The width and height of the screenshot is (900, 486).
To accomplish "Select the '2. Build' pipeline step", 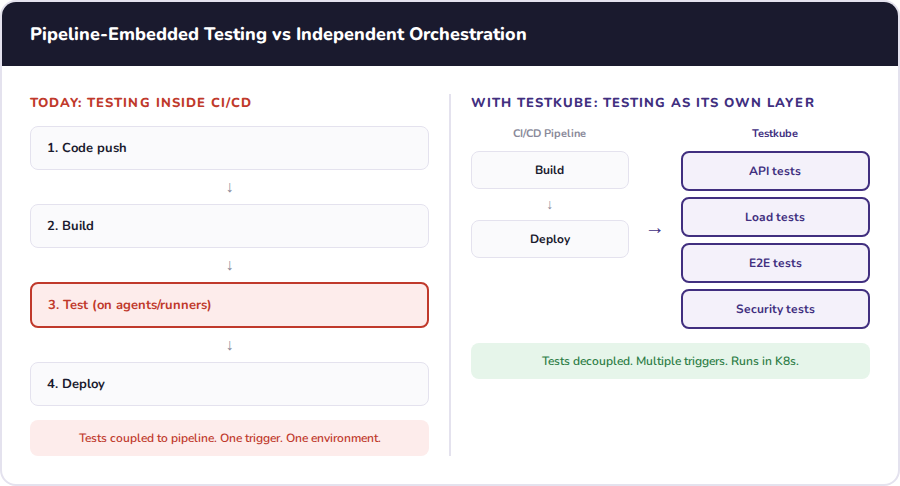I will (x=229, y=226).
